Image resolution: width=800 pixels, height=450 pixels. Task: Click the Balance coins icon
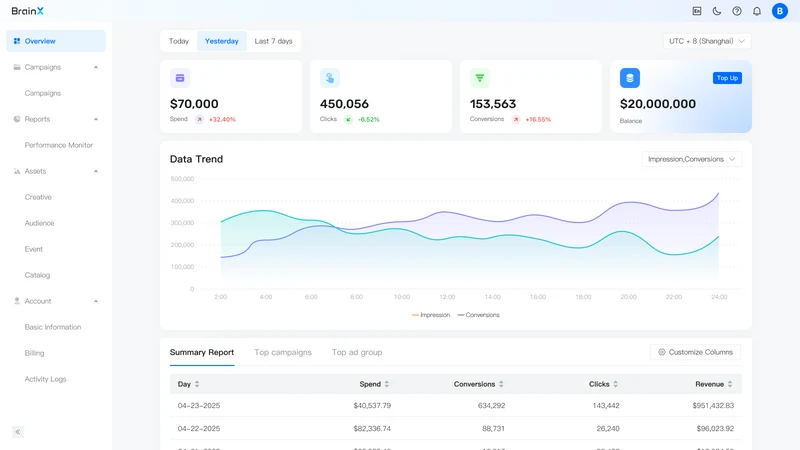click(630, 78)
